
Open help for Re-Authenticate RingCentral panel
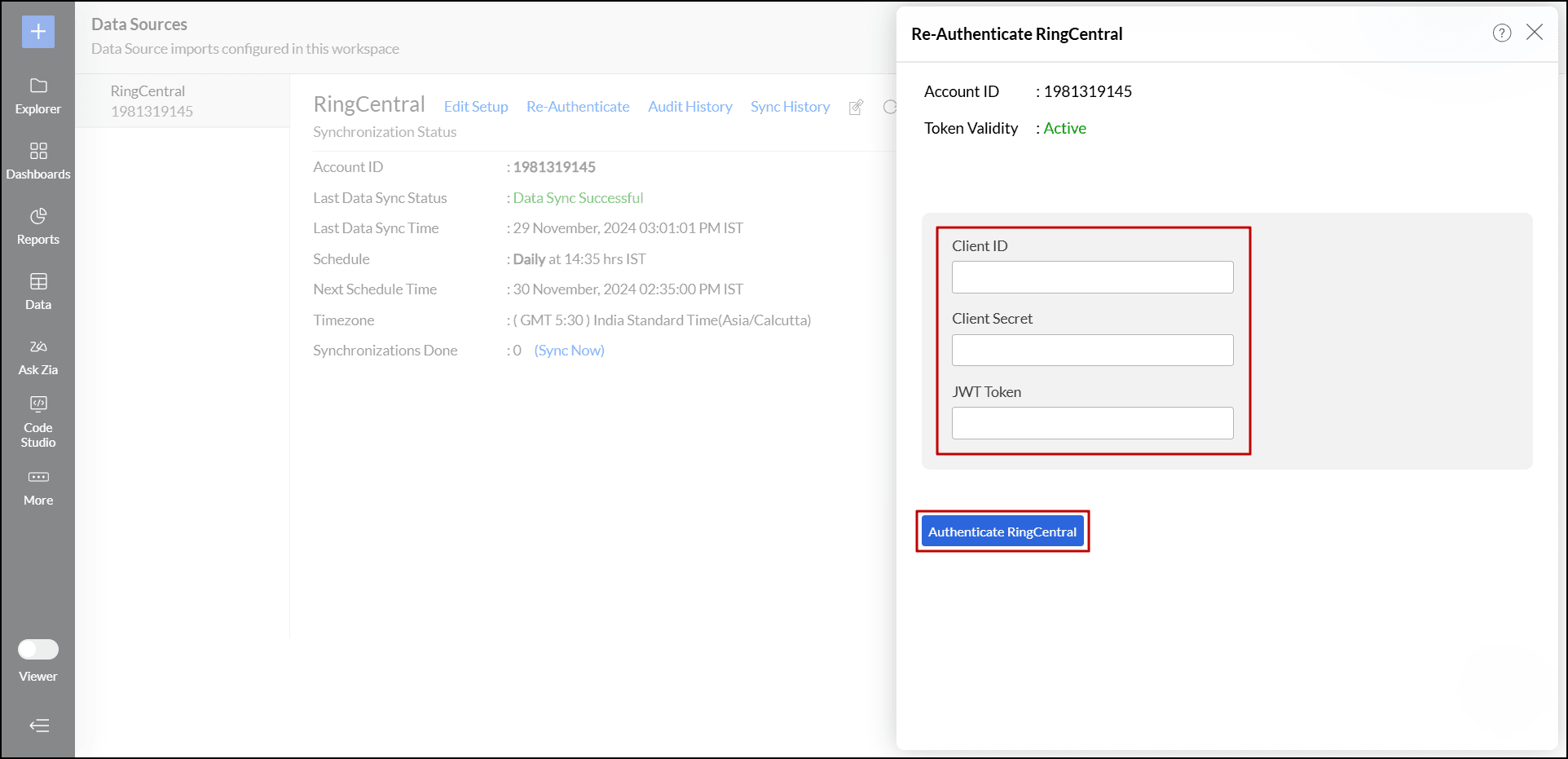[1502, 33]
